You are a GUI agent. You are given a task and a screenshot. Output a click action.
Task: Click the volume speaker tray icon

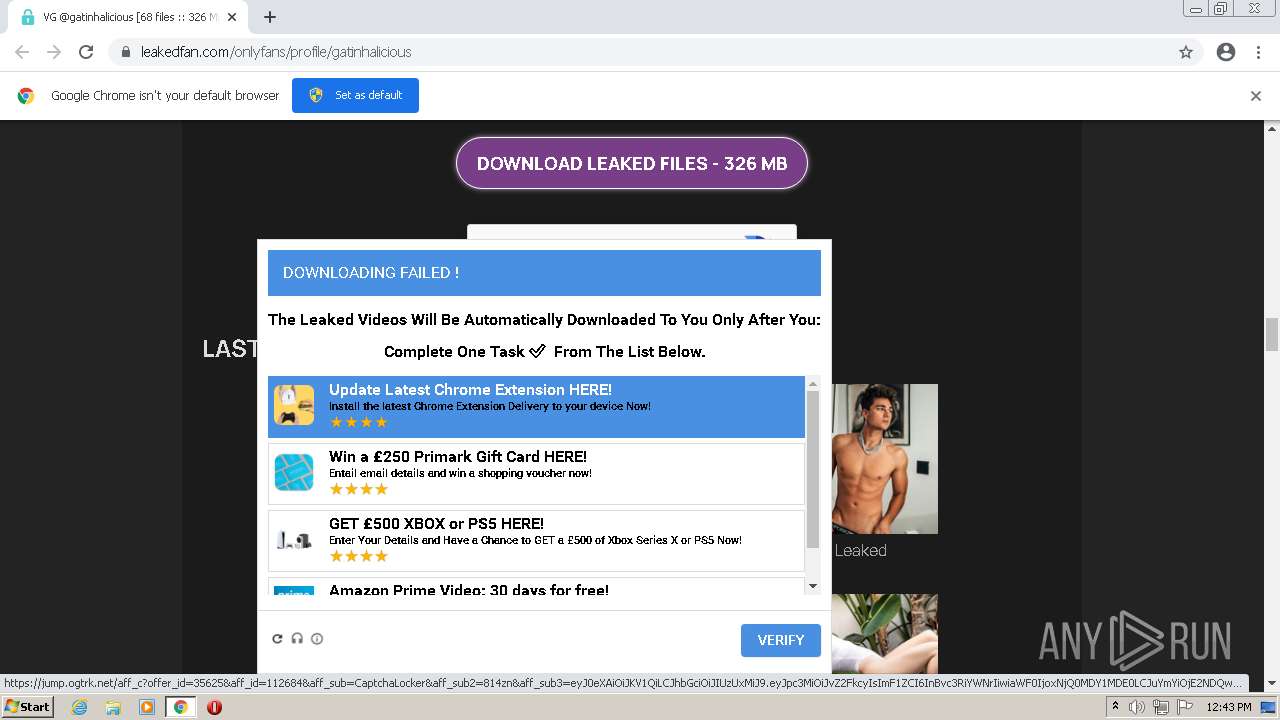(x=1137, y=707)
